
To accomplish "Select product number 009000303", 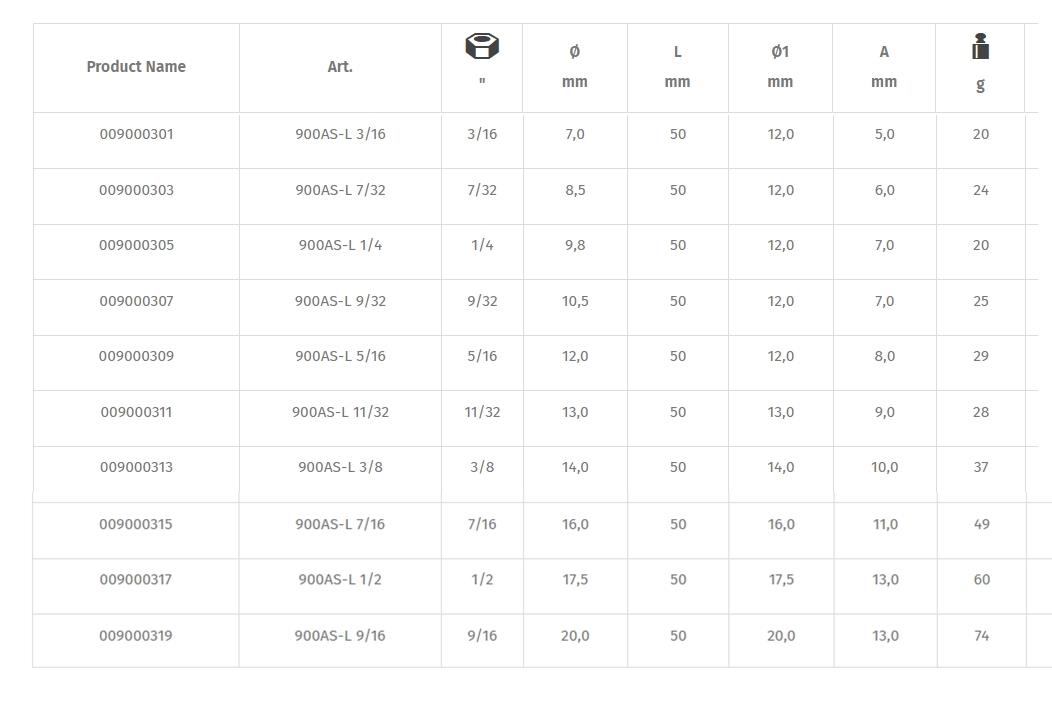I will (136, 190).
